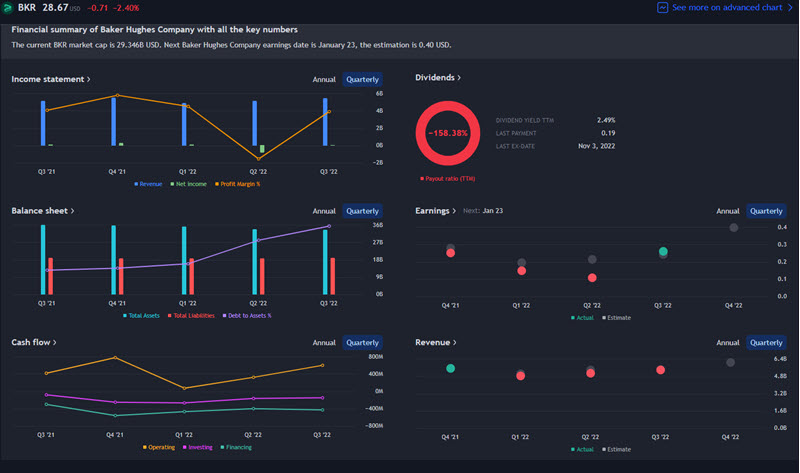Screen dimensions: 800x473
Task: Click the Estimate legend under Revenue chart
Action: point(616,450)
